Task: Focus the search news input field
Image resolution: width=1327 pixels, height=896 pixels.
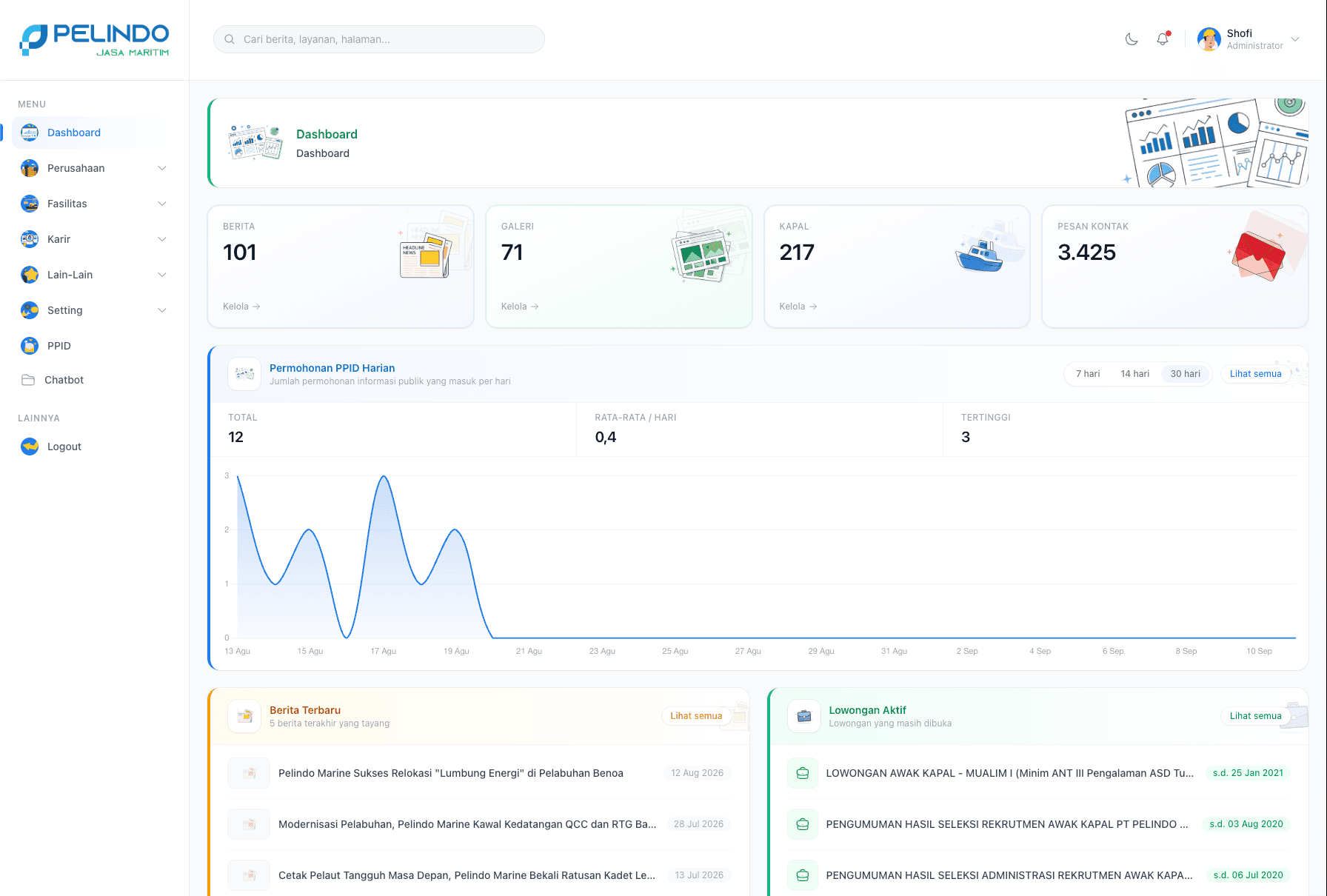Action: [x=379, y=39]
